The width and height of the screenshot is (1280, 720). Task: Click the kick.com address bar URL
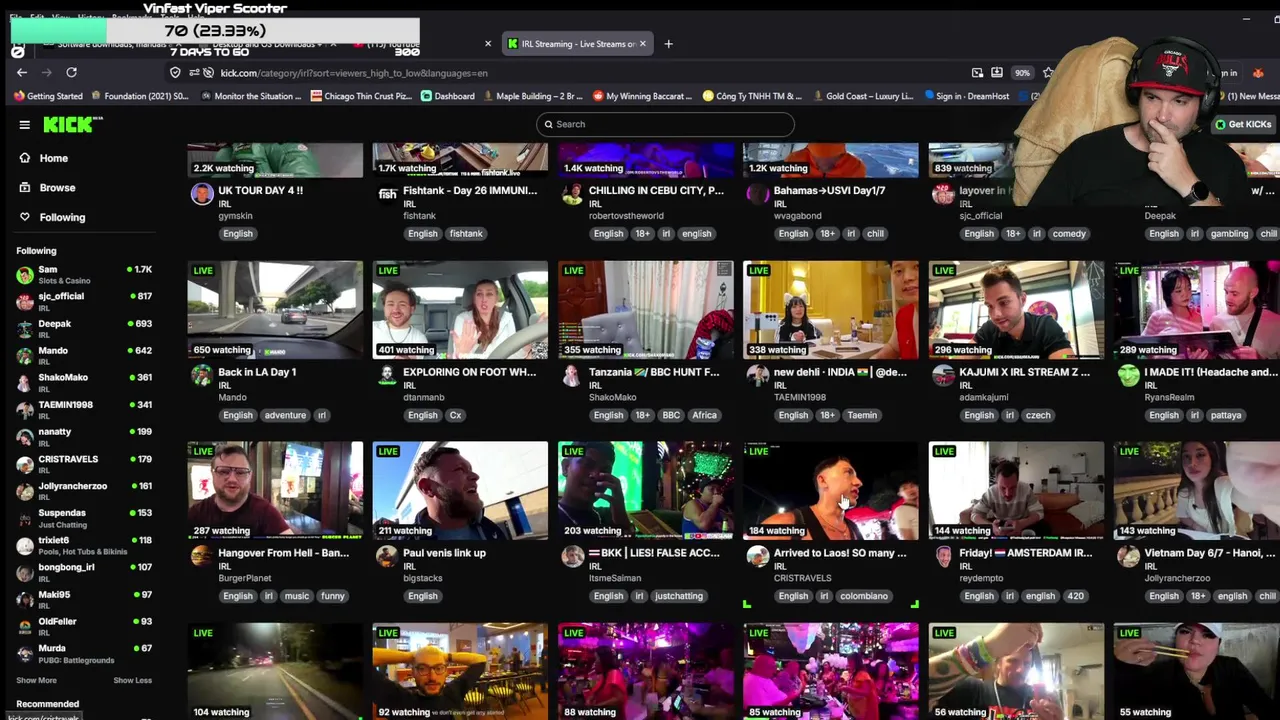(354, 73)
